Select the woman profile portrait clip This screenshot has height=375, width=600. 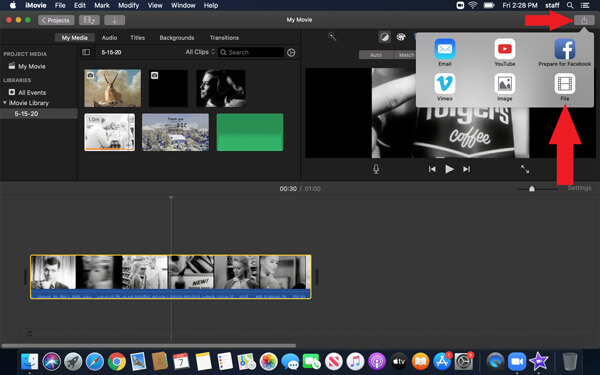[221, 88]
